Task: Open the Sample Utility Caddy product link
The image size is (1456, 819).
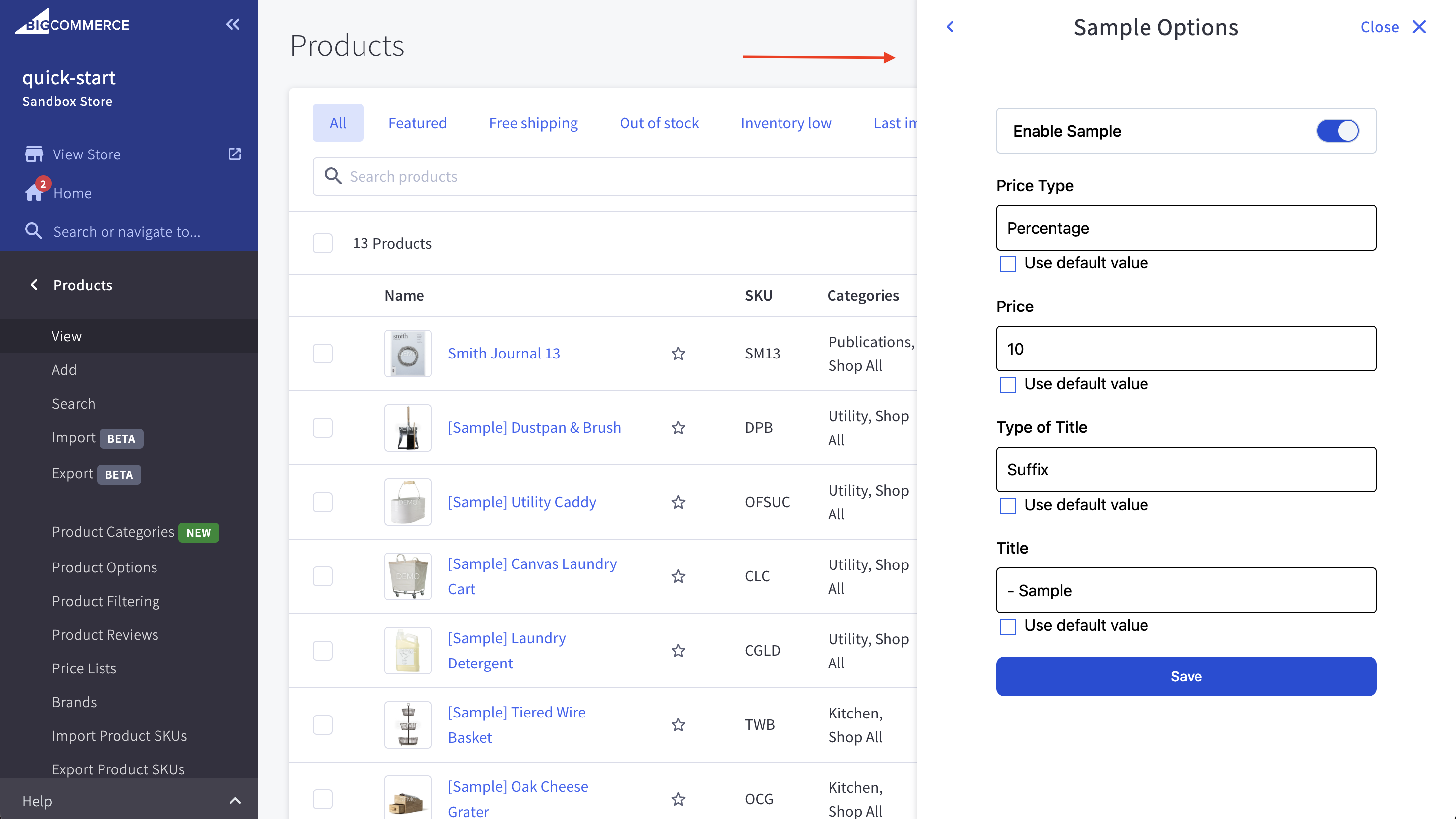Action: (521, 501)
